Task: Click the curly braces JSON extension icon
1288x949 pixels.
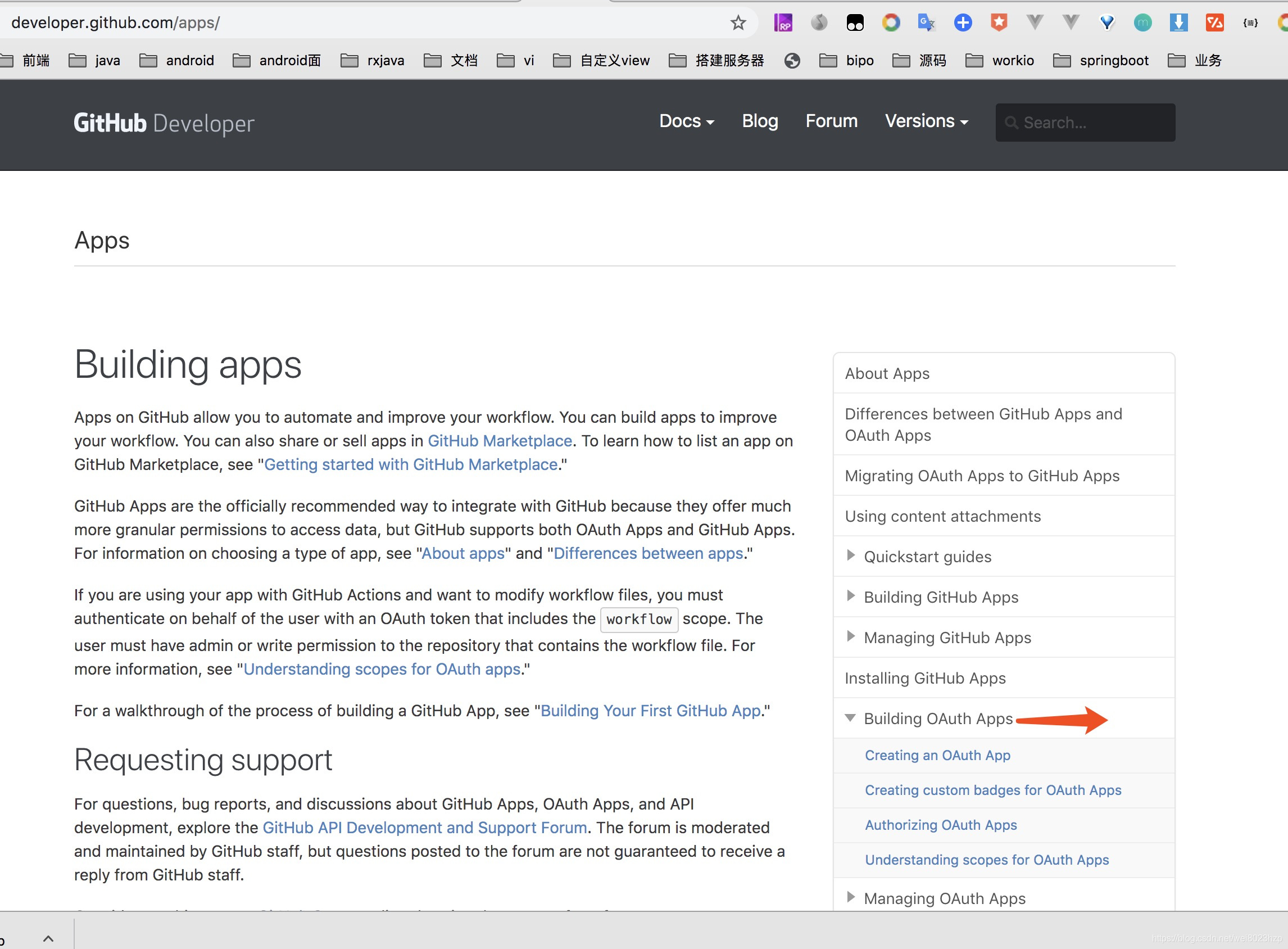Action: coord(1250,23)
